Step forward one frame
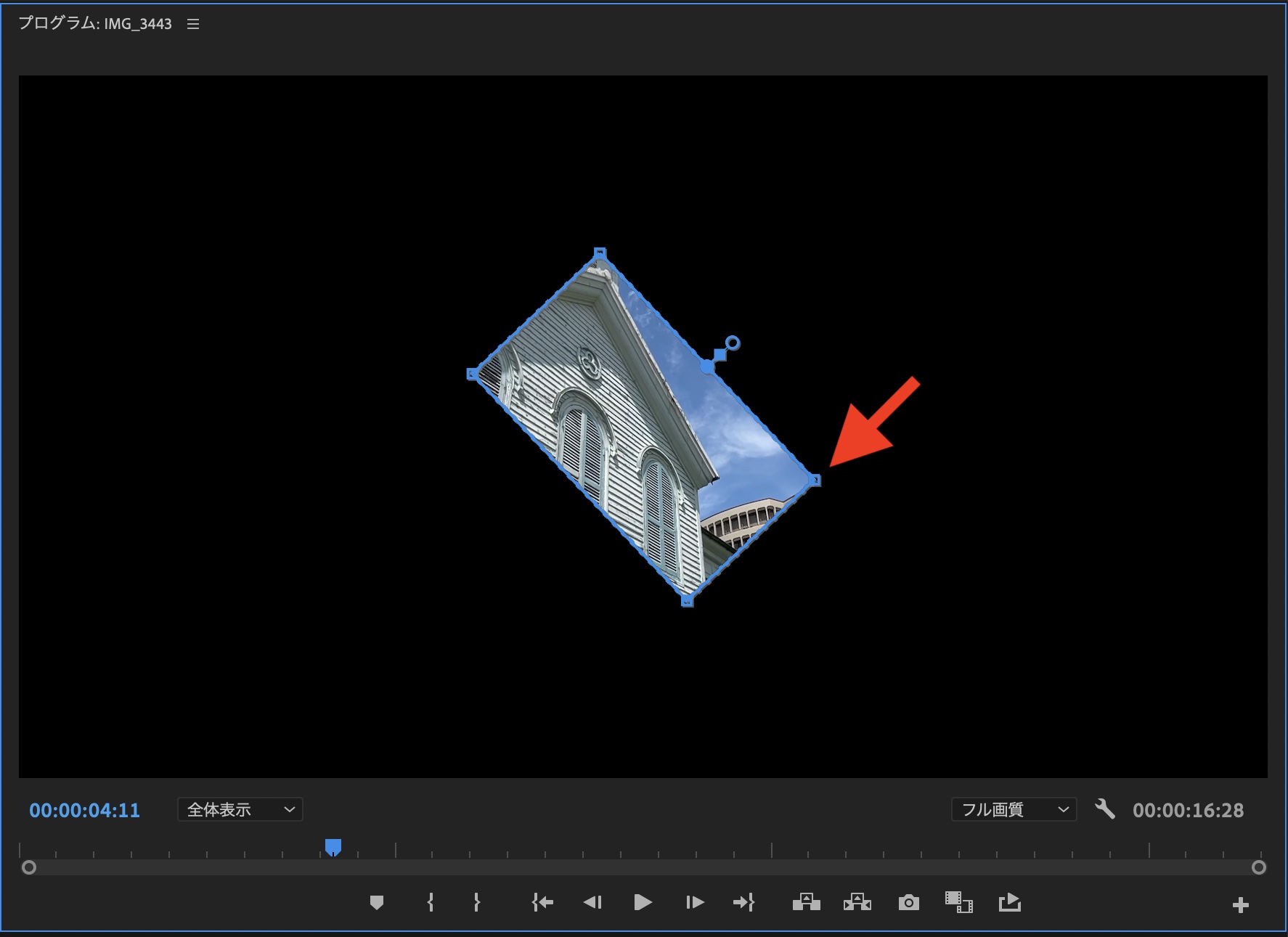Image resolution: width=1288 pixels, height=937 pixels. (694, 902)
